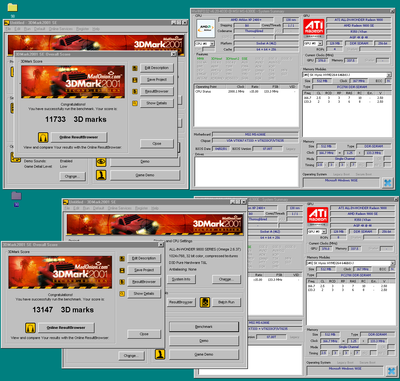Click Online ResultBrowser arch icon in 11733 dialog
This screenshot has height=381, width=400.
43,137
